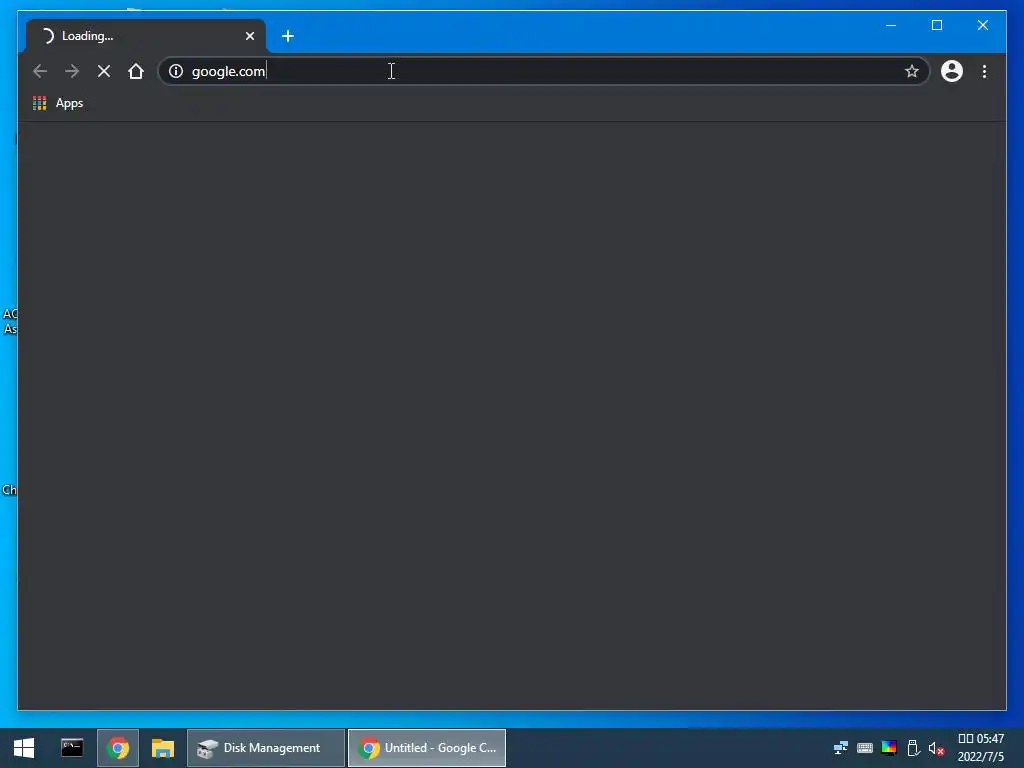Screen dimensions: 1024x768
Task: Stop loading the page
Action: point(104,71)
